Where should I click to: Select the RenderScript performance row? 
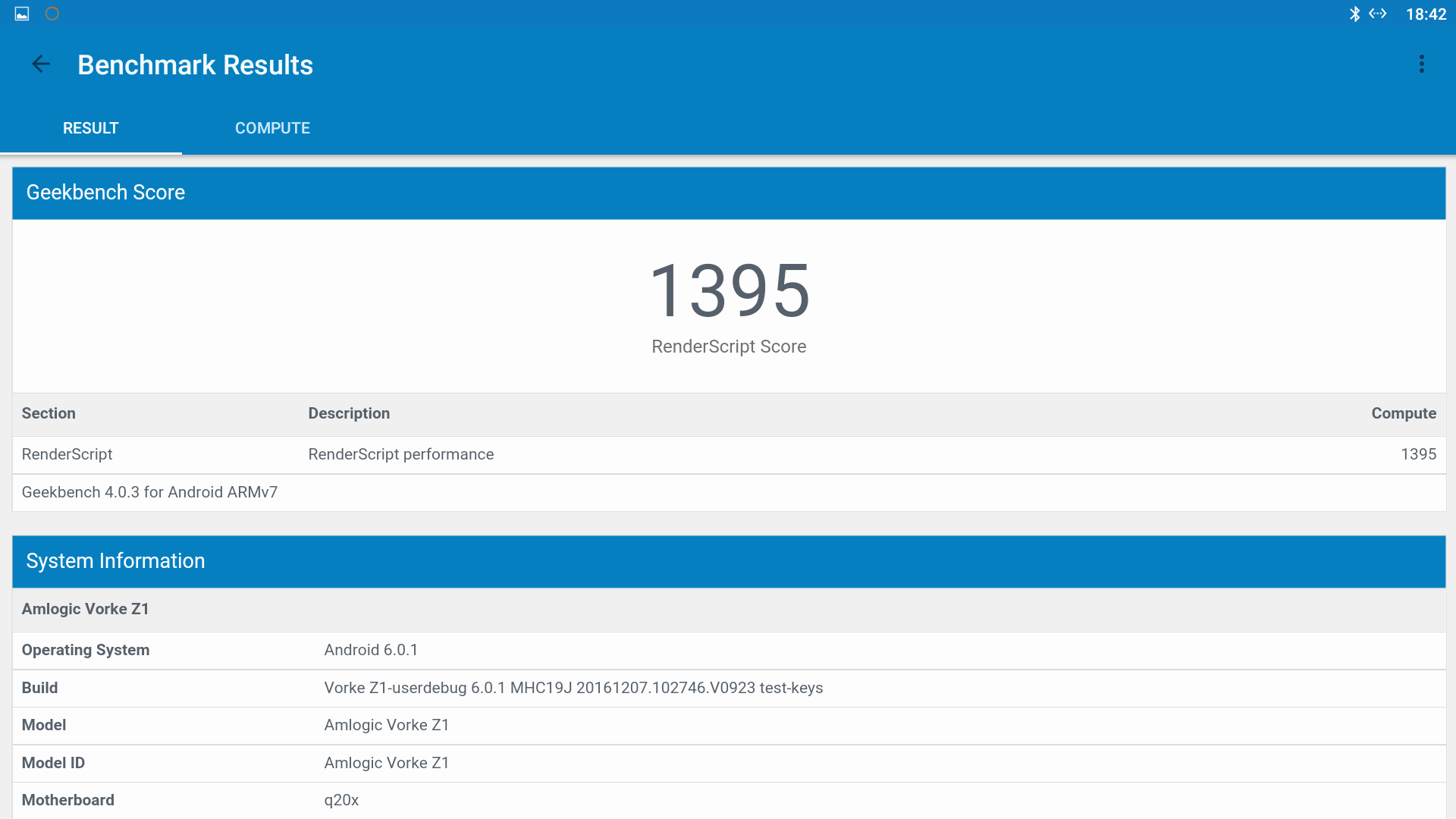click(x=400, y=454)
